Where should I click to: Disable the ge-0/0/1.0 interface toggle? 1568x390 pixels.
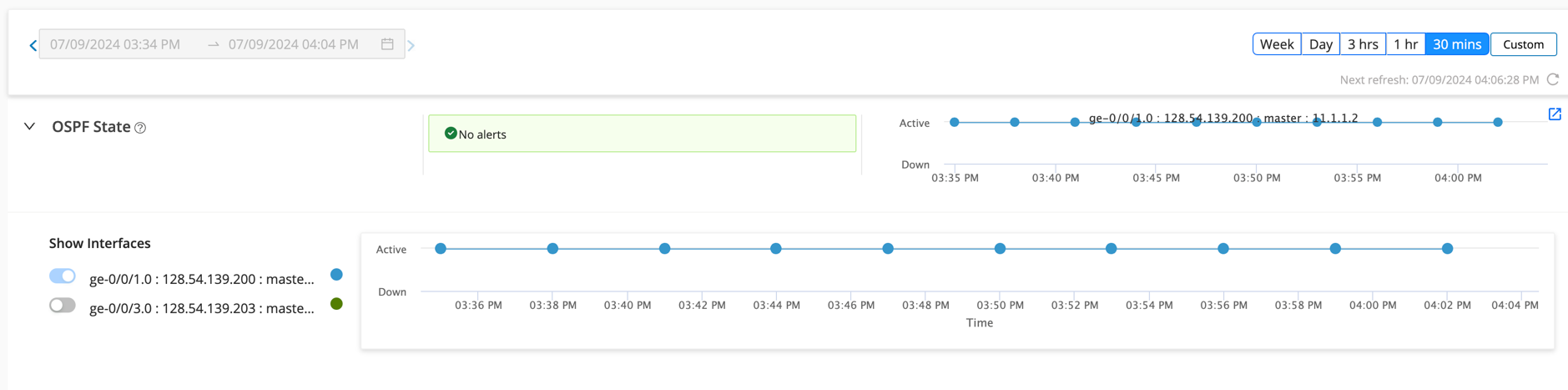[63, 276]
